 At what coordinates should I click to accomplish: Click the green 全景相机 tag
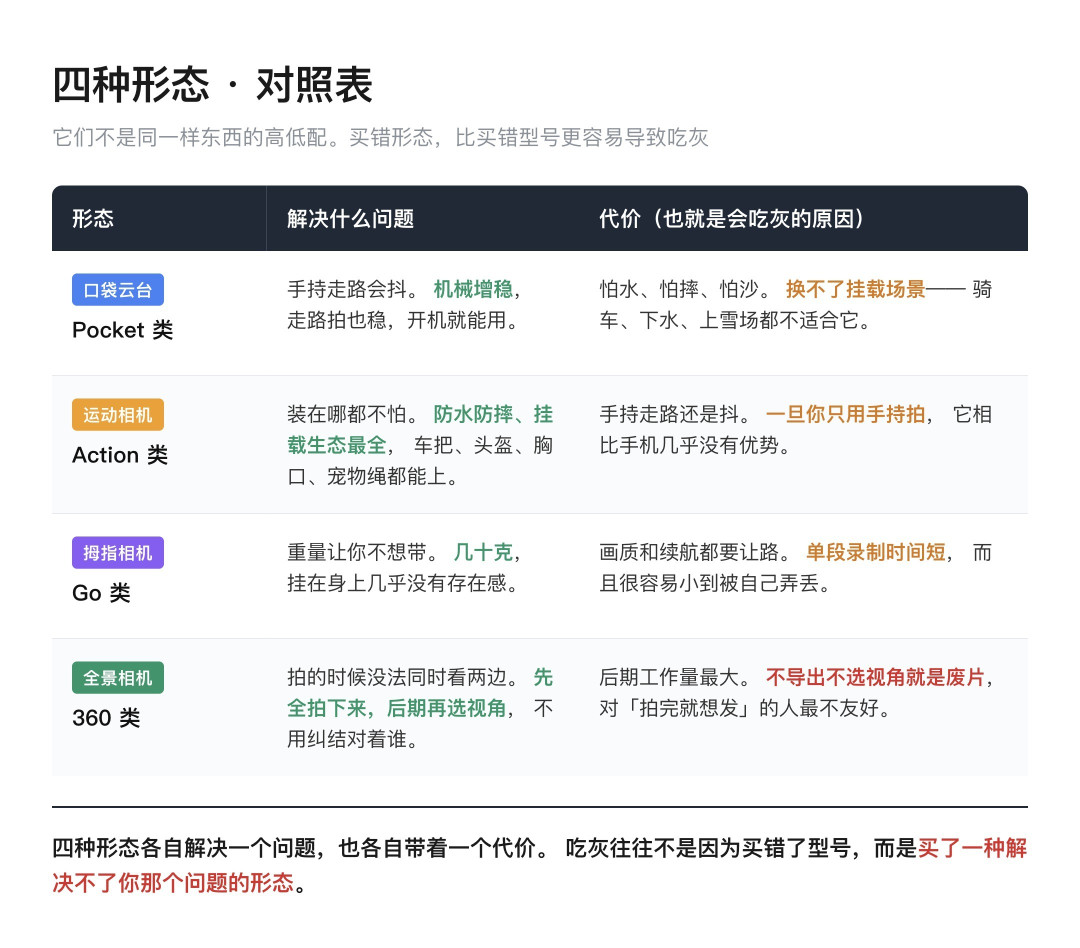coord(118,678)
